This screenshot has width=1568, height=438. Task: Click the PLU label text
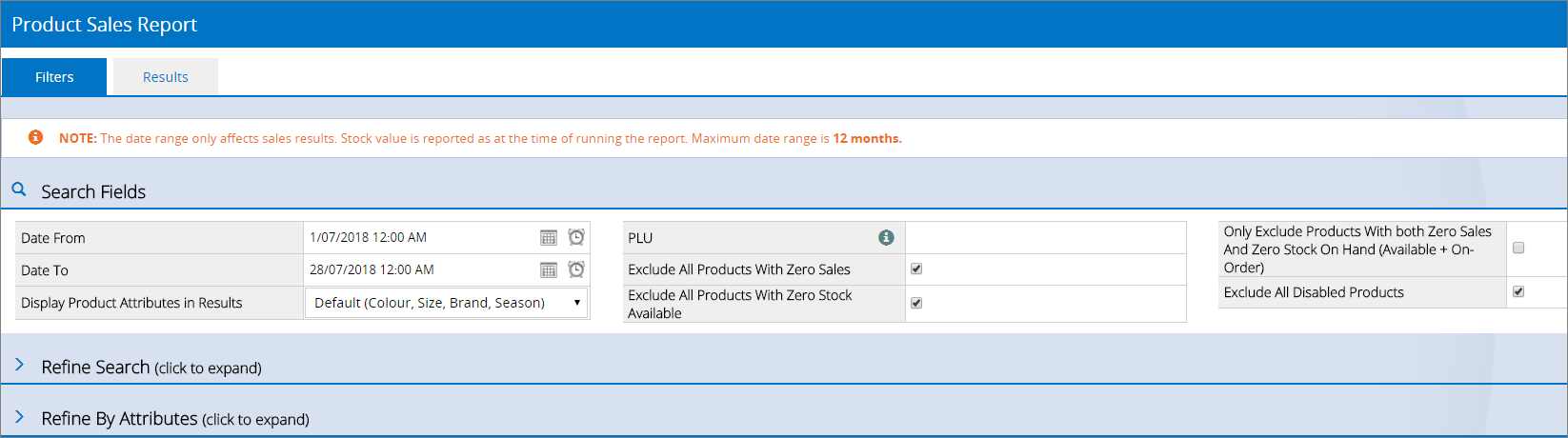point(640,238)
